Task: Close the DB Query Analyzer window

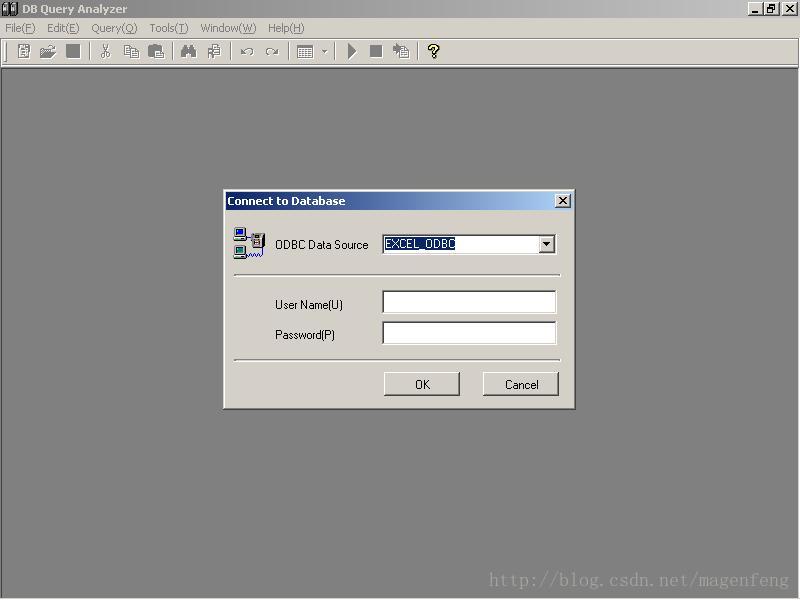Action: (x=790, y=9)
